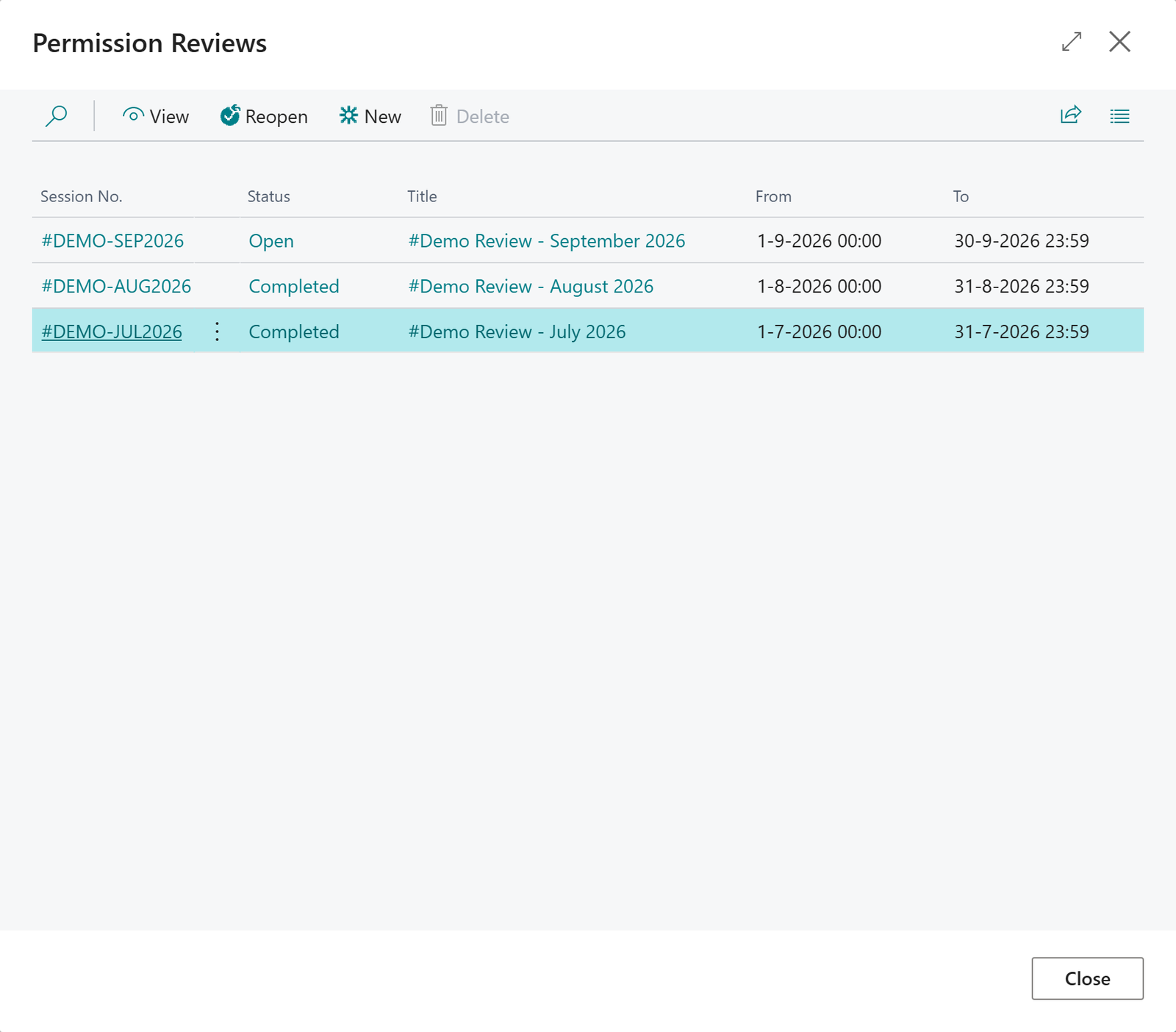Click title '#Demo Review - August 2026'
This screenshot has width=1176, height=1032.
tap(531, 287)
